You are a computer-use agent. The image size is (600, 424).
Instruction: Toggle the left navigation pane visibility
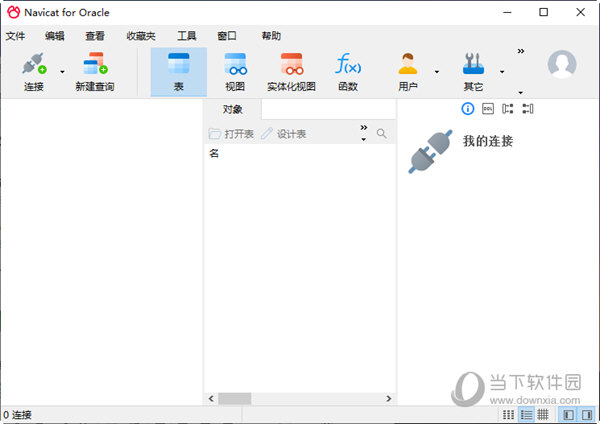568,414
